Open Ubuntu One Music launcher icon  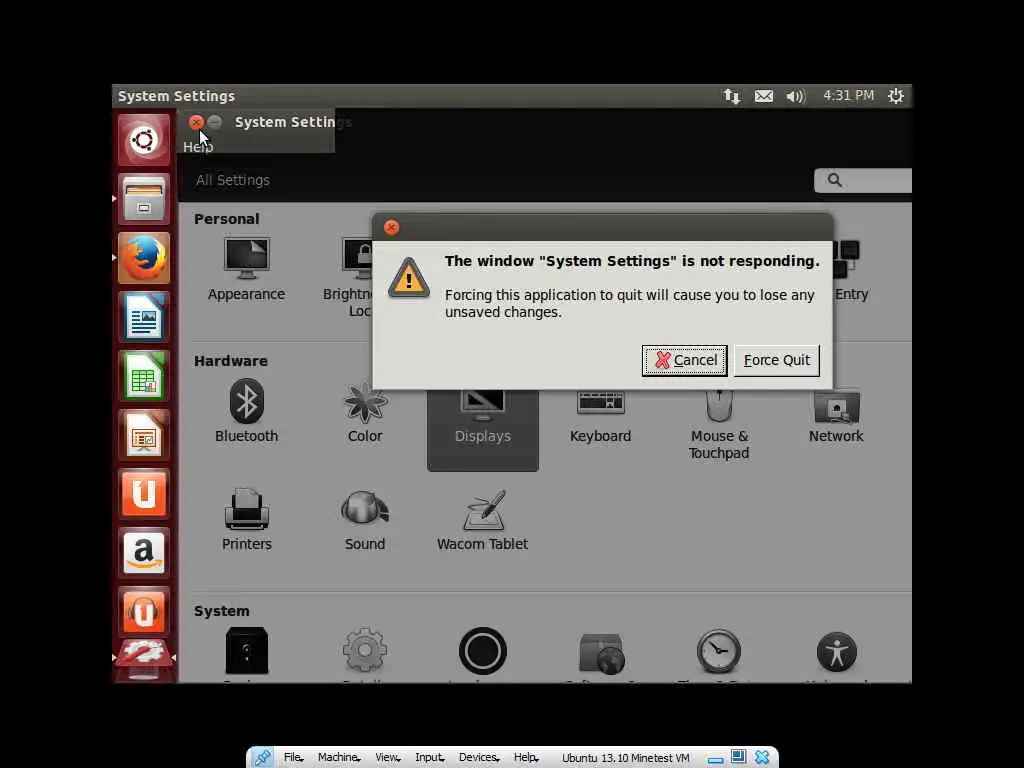pyautogui.click(x=144, y=612)
